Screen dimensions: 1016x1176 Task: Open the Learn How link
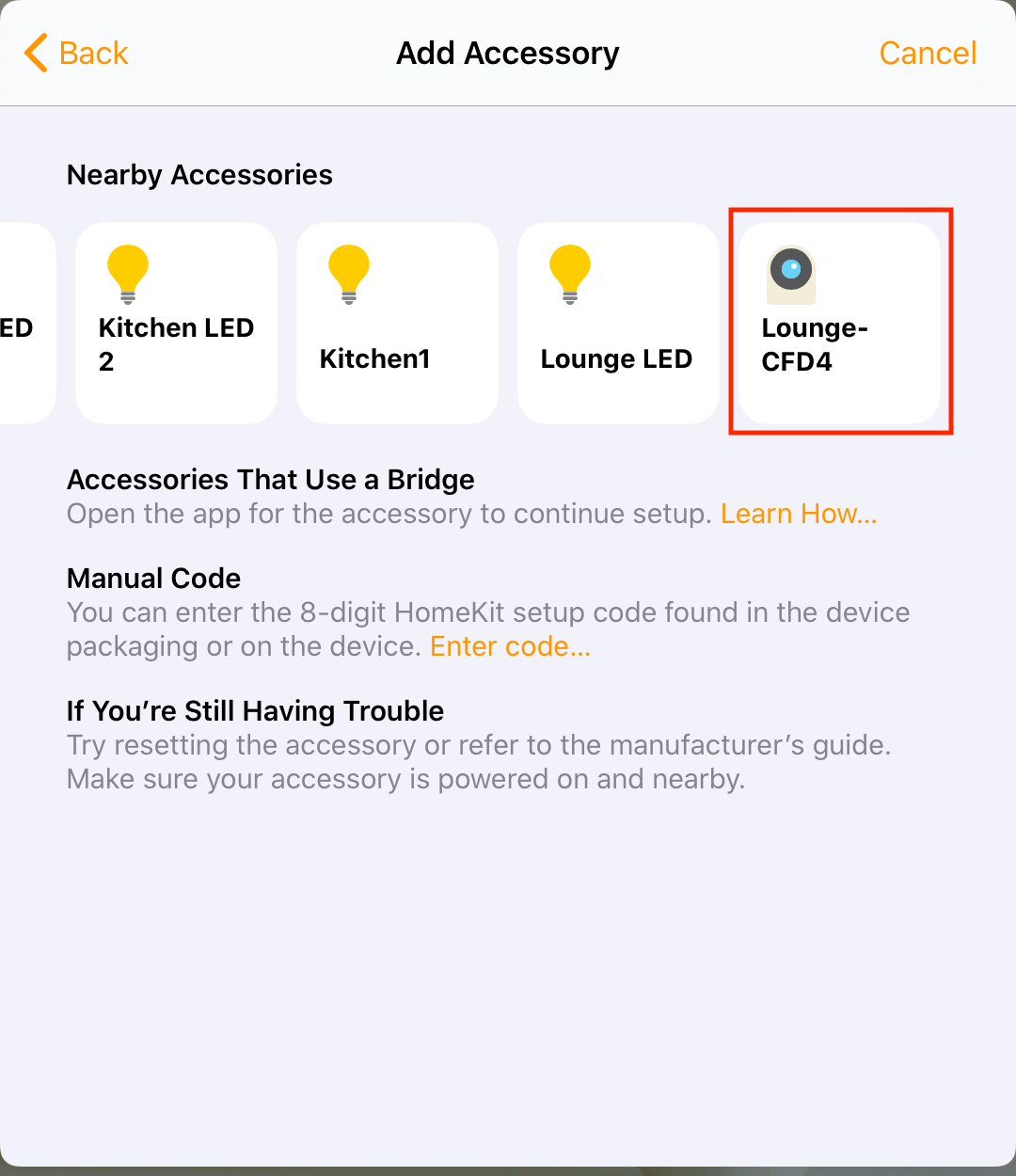coord(798,514)
